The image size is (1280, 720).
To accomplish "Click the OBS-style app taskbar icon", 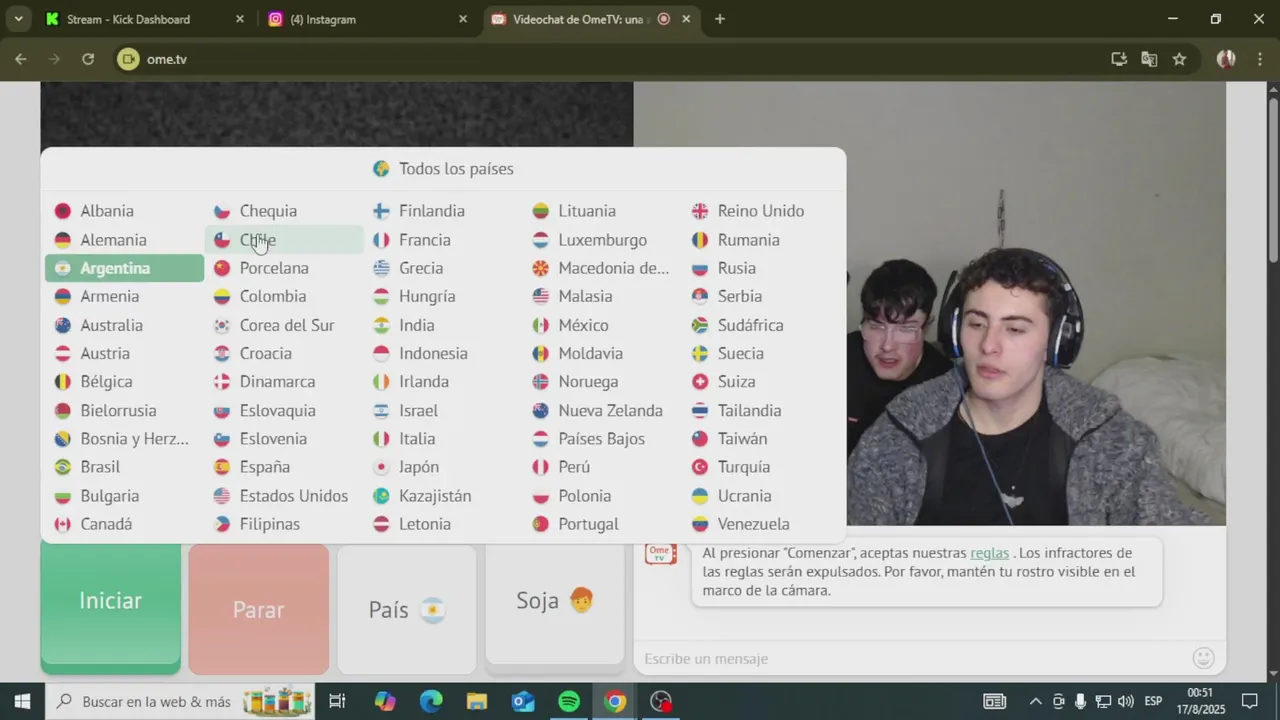I will (661, 701).
